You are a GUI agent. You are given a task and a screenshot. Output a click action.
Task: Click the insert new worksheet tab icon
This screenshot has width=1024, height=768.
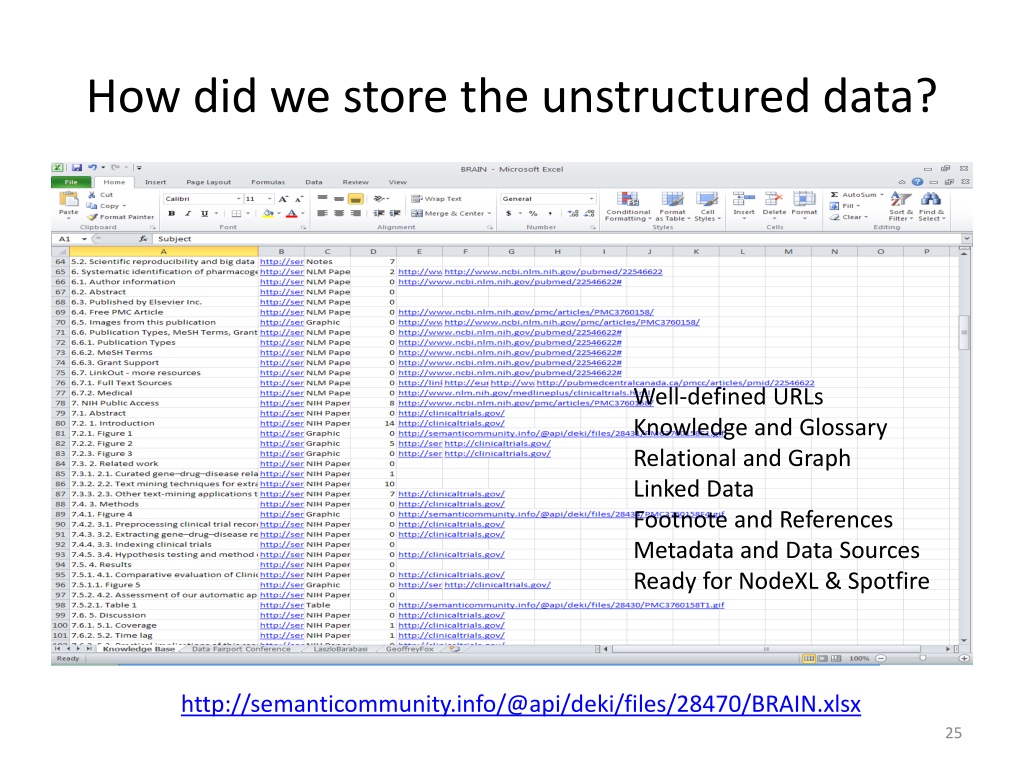pos(455,648)
